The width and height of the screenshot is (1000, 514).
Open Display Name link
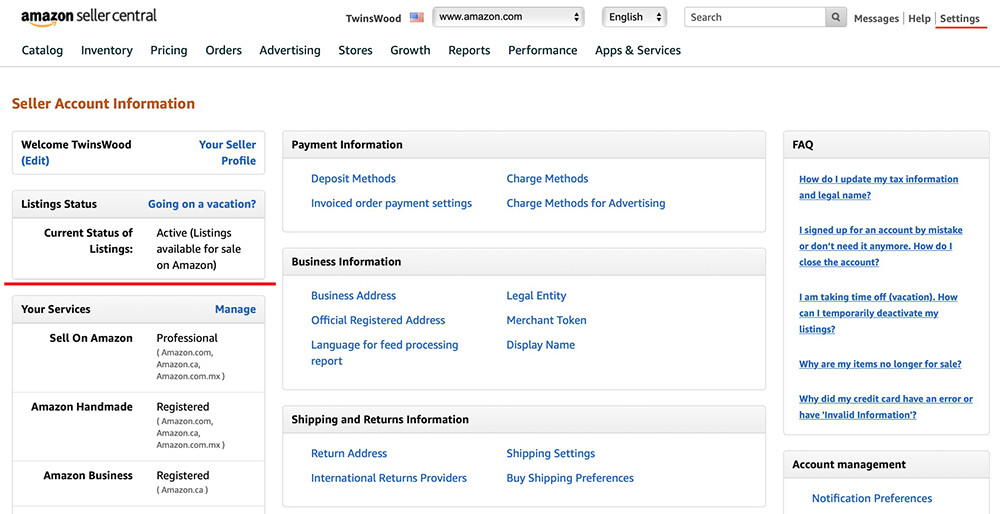pos(541,345)
